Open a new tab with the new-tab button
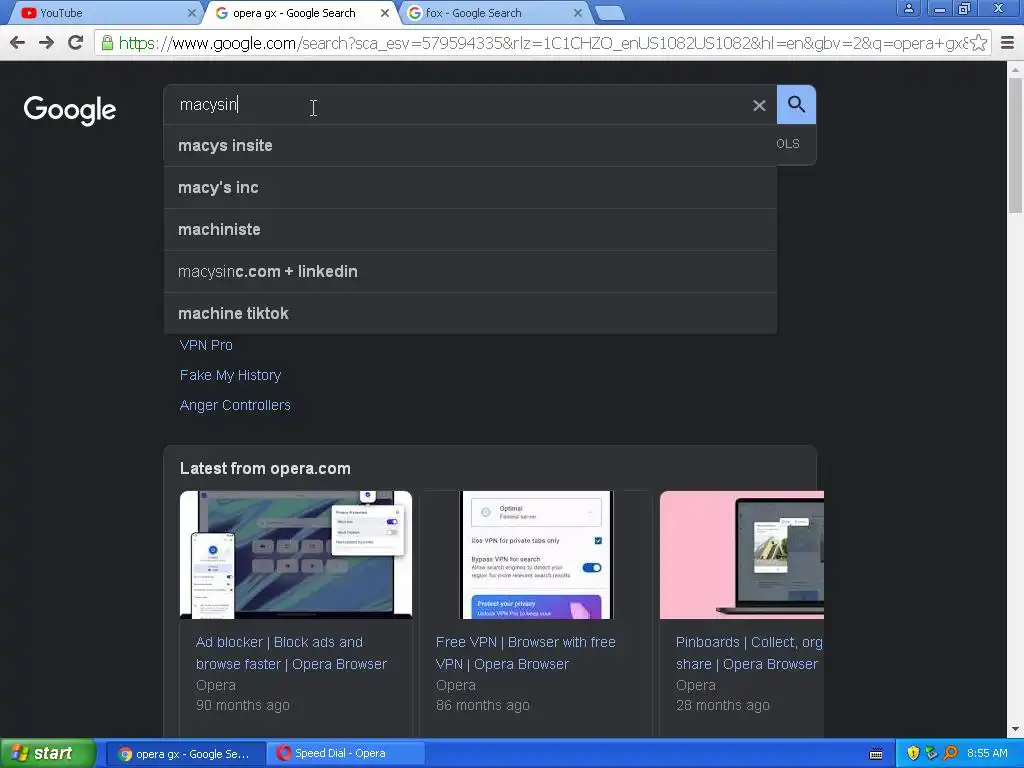This screenshot has height=768, width=1024. (x=610, y=13)
